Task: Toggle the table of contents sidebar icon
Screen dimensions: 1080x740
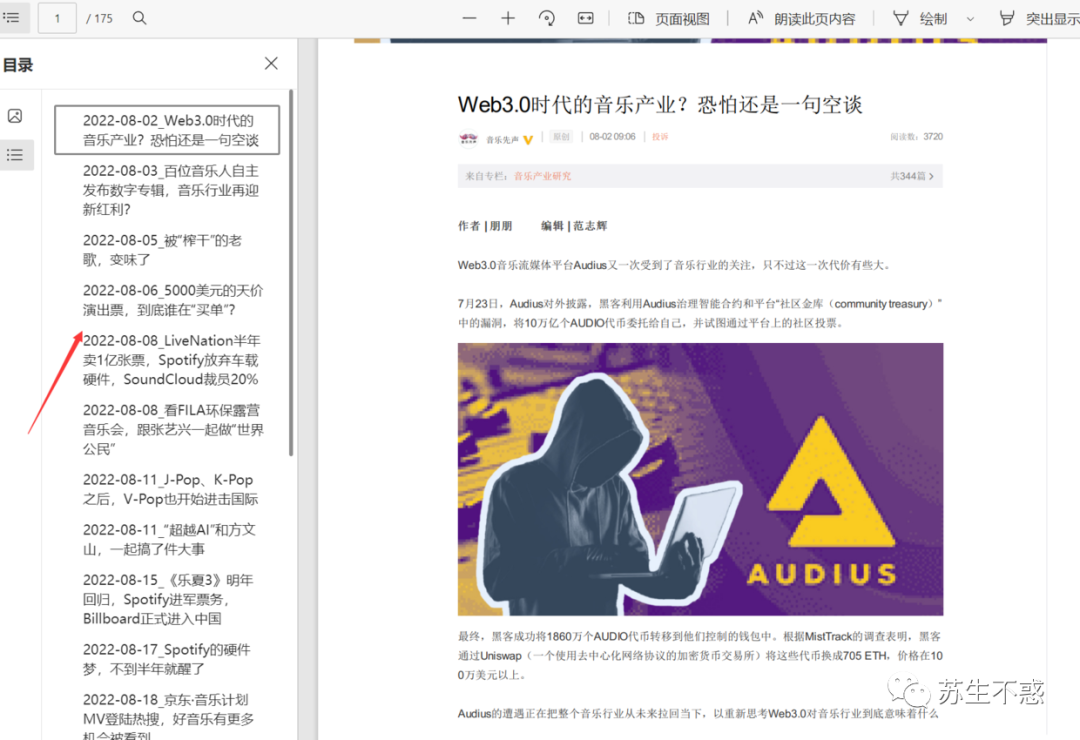Action: [x=12, y=18]
